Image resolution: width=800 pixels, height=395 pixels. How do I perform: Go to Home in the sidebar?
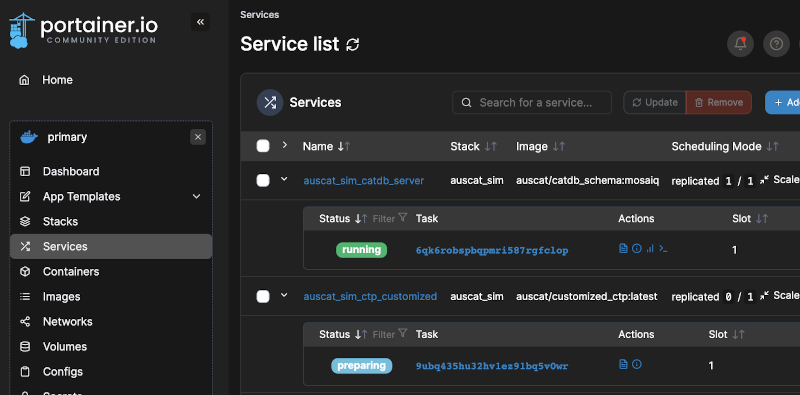[111, 80]
